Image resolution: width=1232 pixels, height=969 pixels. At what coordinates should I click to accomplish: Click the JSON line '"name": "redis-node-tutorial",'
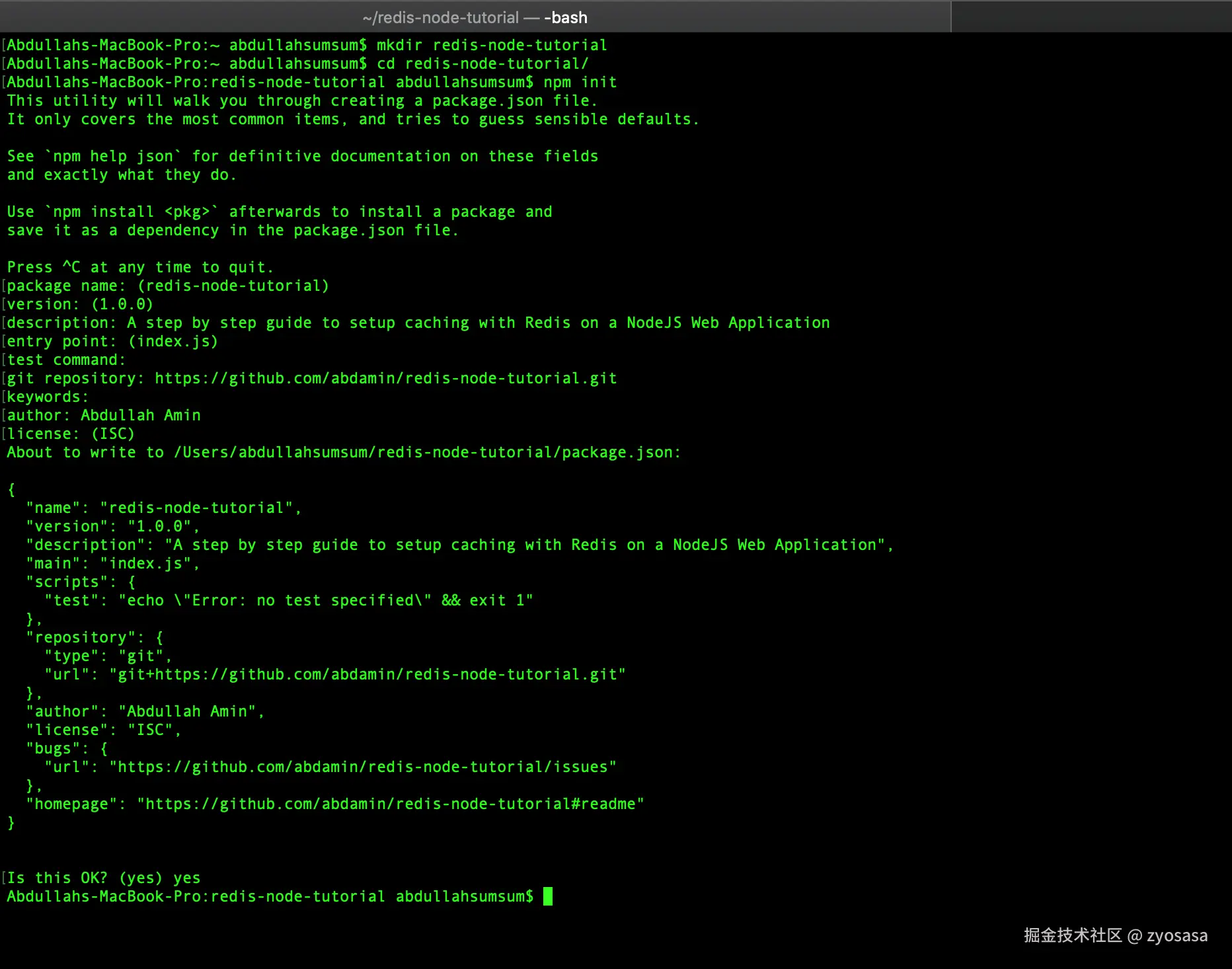(163, 508)
